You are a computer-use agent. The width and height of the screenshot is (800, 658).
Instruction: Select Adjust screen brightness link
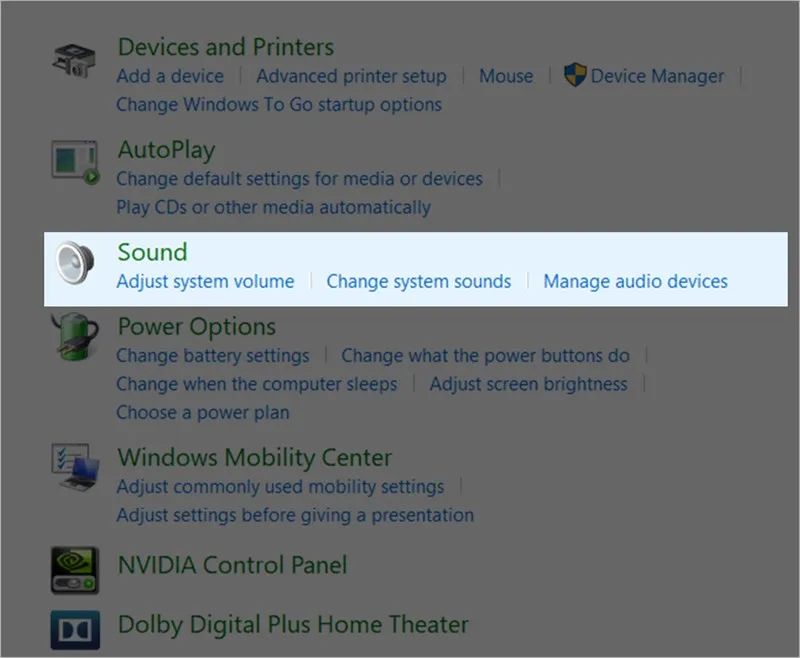pos(528,384)
